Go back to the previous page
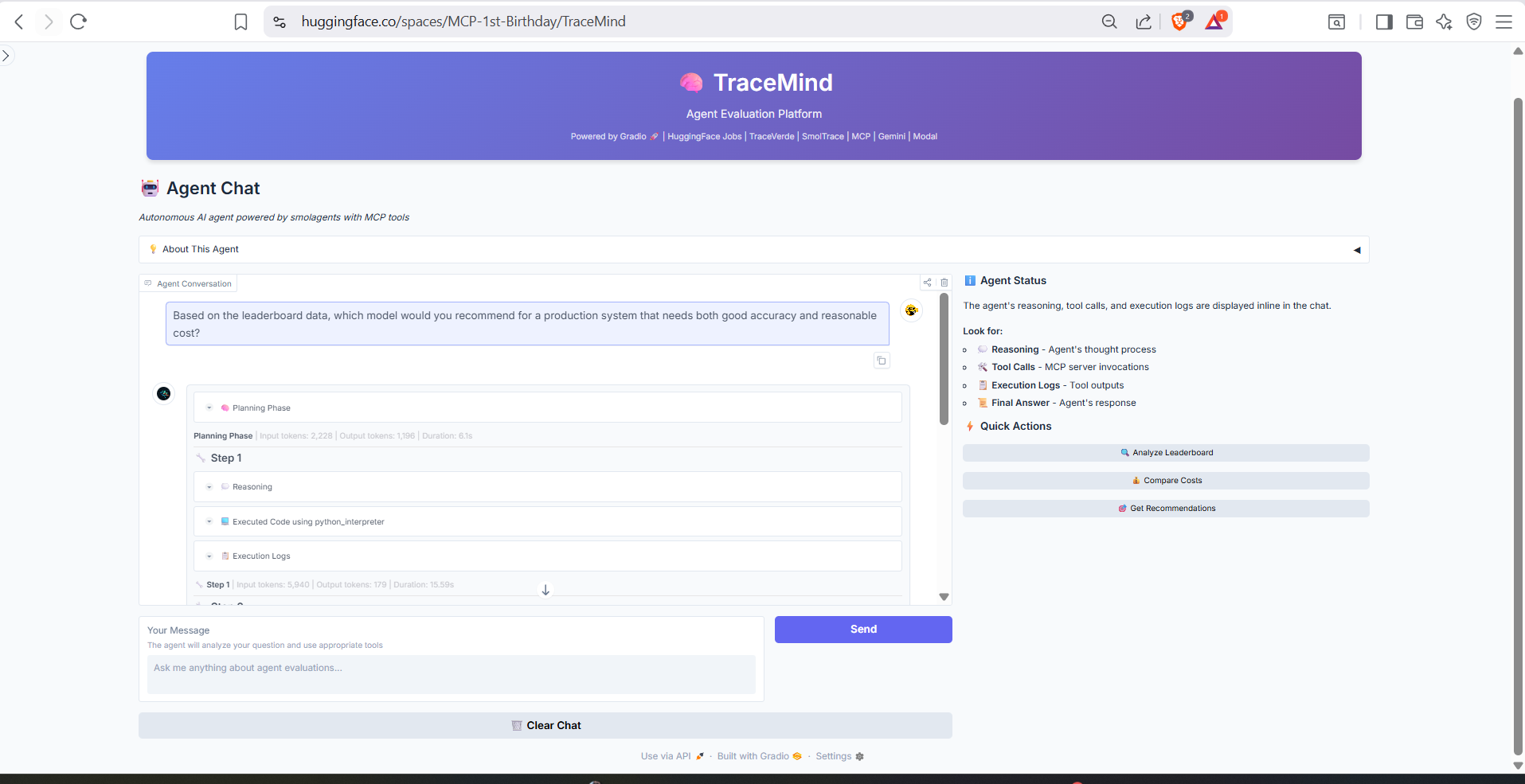 tap(19, 21)
